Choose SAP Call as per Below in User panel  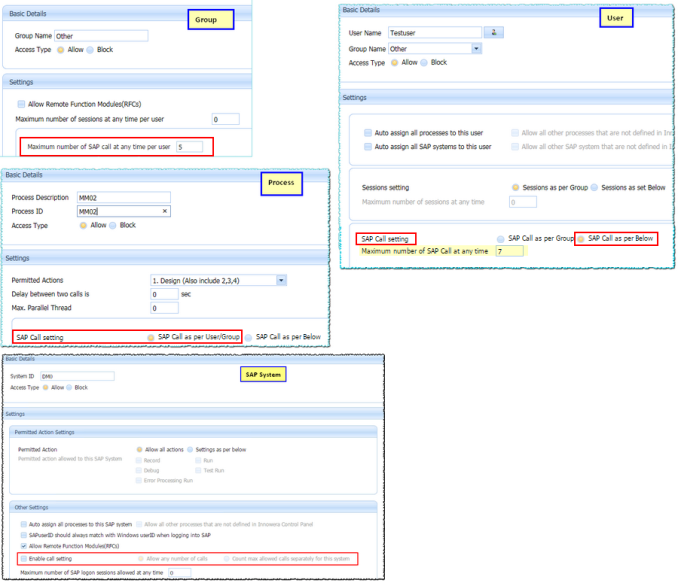point(581,239)
